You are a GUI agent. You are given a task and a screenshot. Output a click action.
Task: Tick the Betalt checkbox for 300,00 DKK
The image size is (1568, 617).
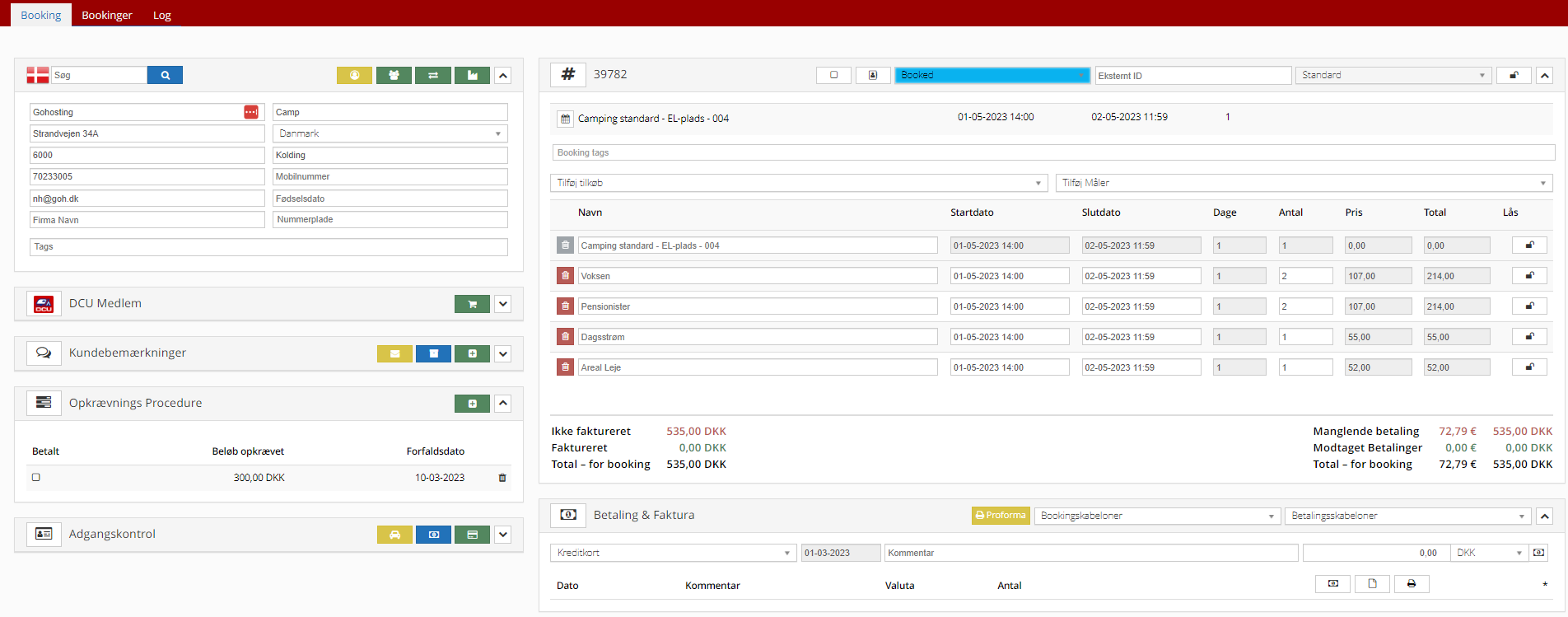click(36, 478)
